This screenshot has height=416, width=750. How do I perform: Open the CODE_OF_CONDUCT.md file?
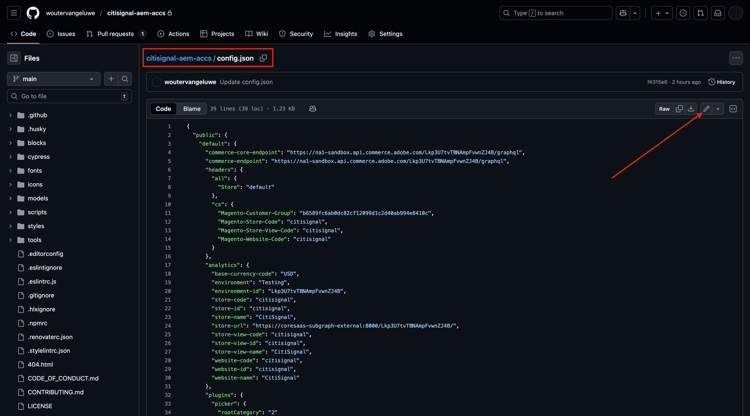coord(63,378)
